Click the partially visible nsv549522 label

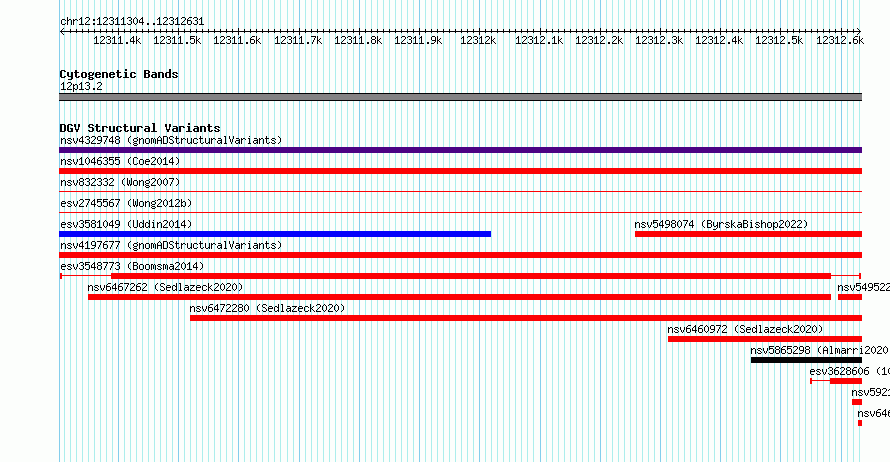tap(863, 287)
